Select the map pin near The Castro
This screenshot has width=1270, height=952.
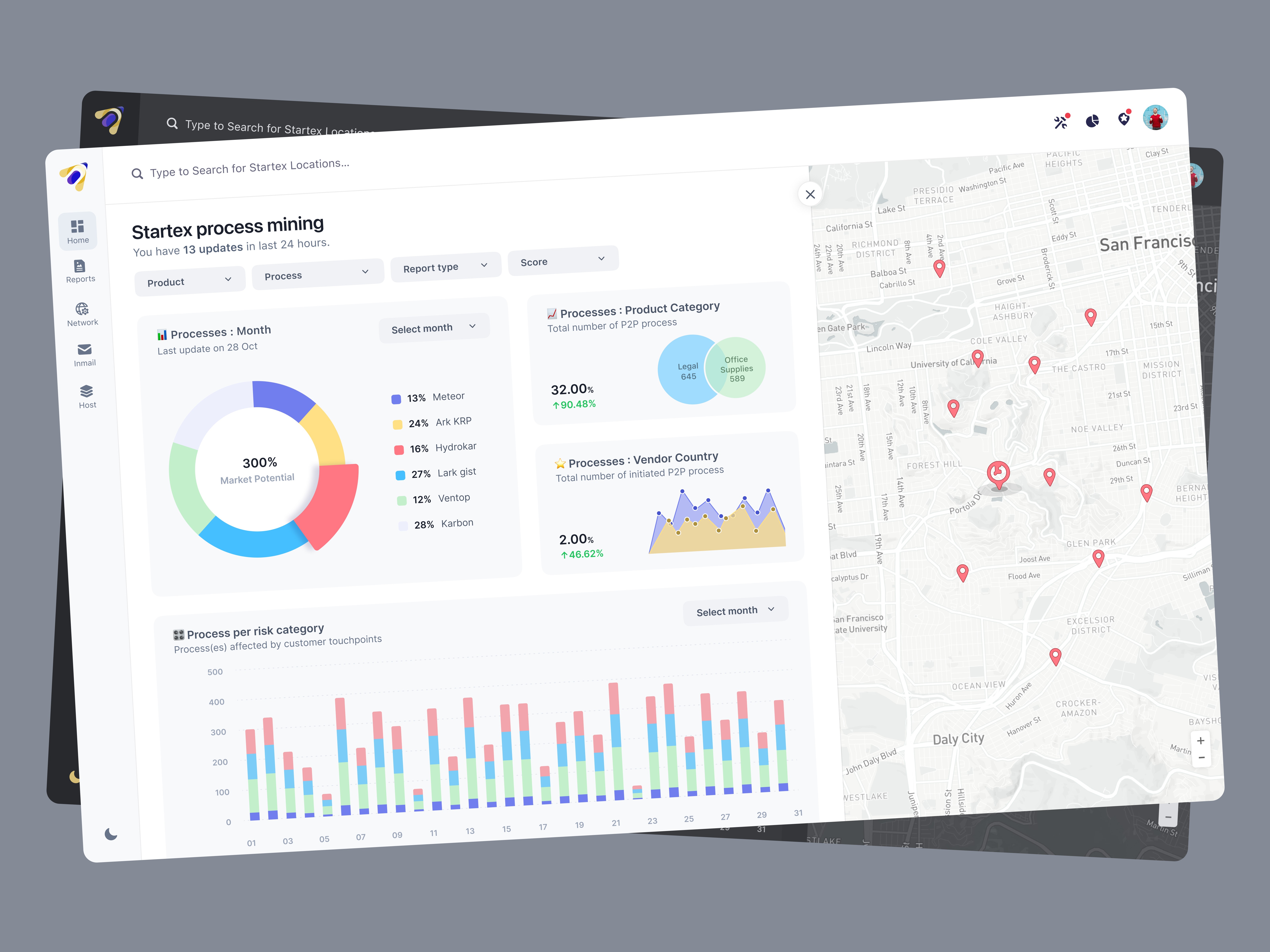pyautogui.click(x=1035, y=365)
